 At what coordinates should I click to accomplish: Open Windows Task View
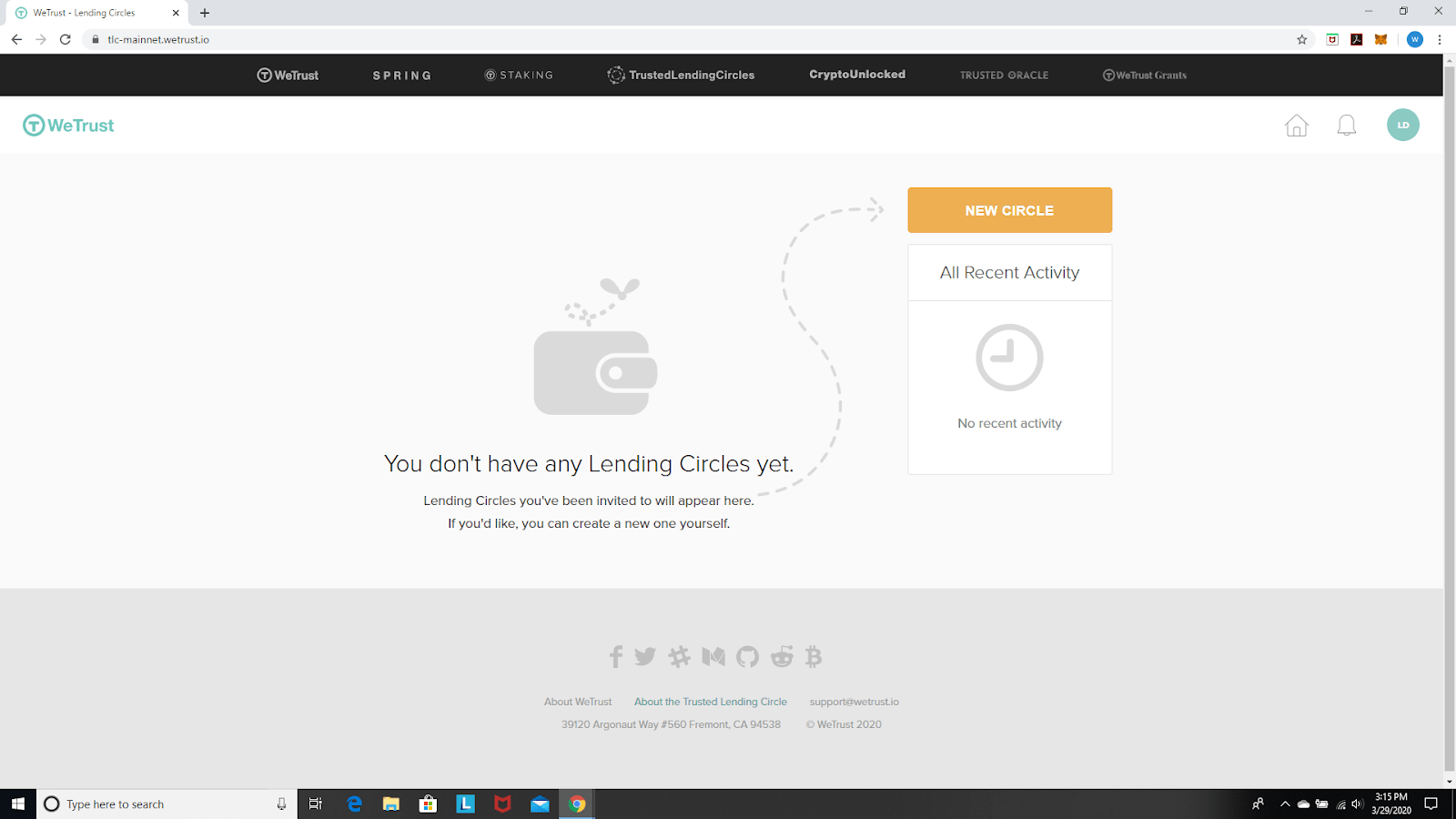316,804
